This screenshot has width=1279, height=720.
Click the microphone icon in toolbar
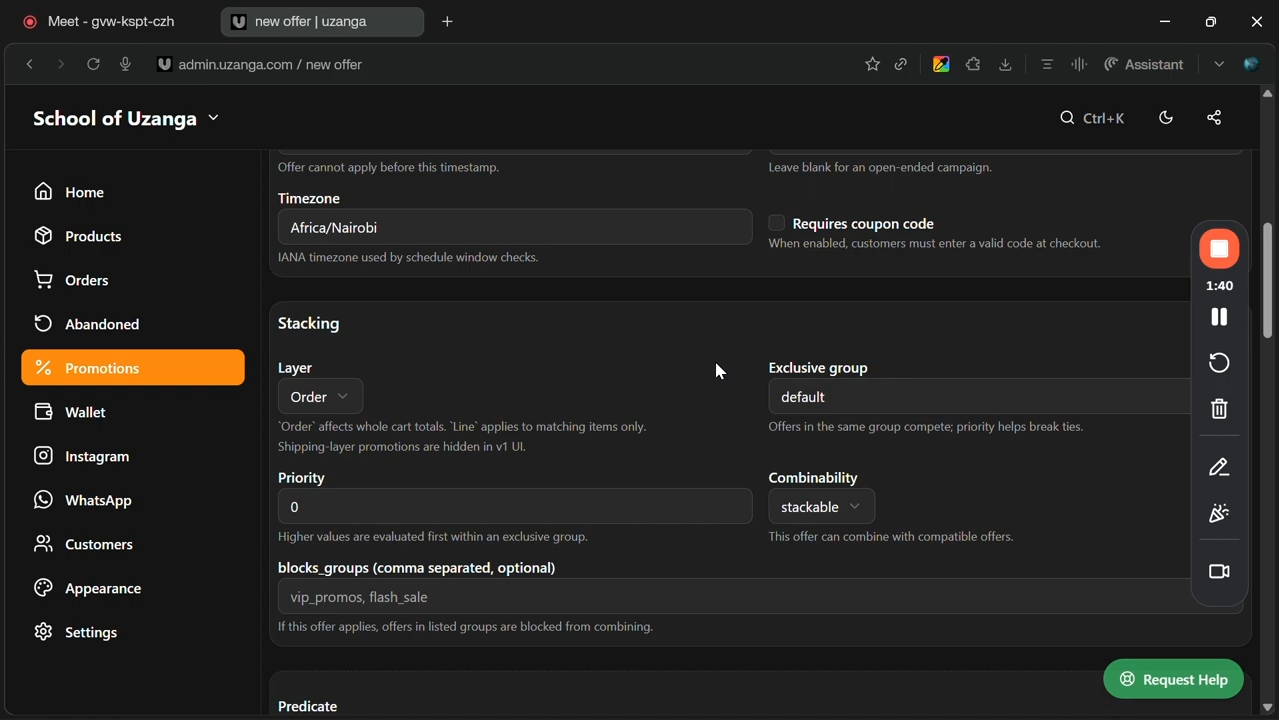[125, 64]
